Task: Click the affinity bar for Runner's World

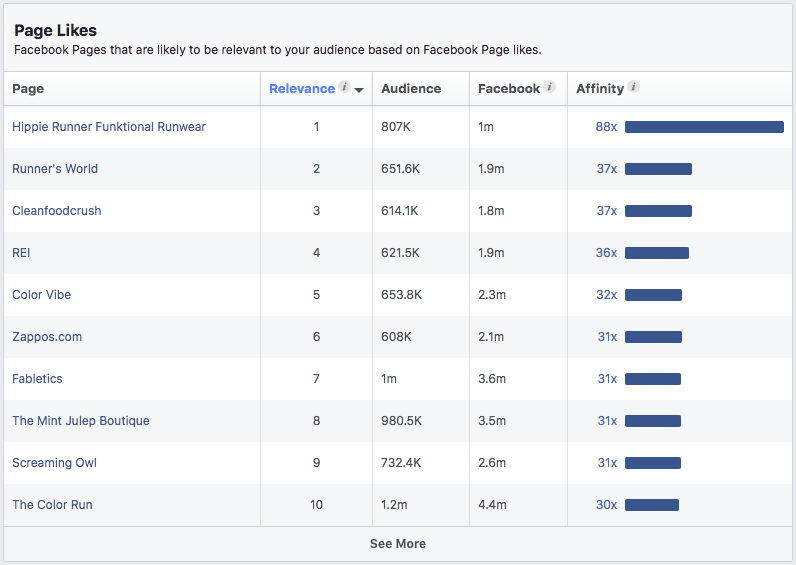Action: pos(658,169)
